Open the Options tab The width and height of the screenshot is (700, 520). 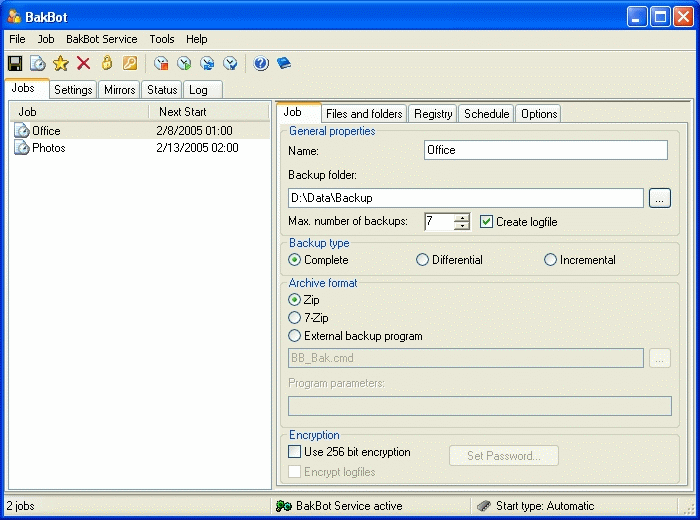click(539, 114)
